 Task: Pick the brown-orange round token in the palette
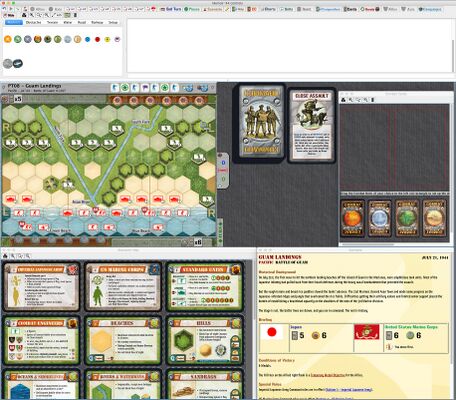click(x=38, y=39)
